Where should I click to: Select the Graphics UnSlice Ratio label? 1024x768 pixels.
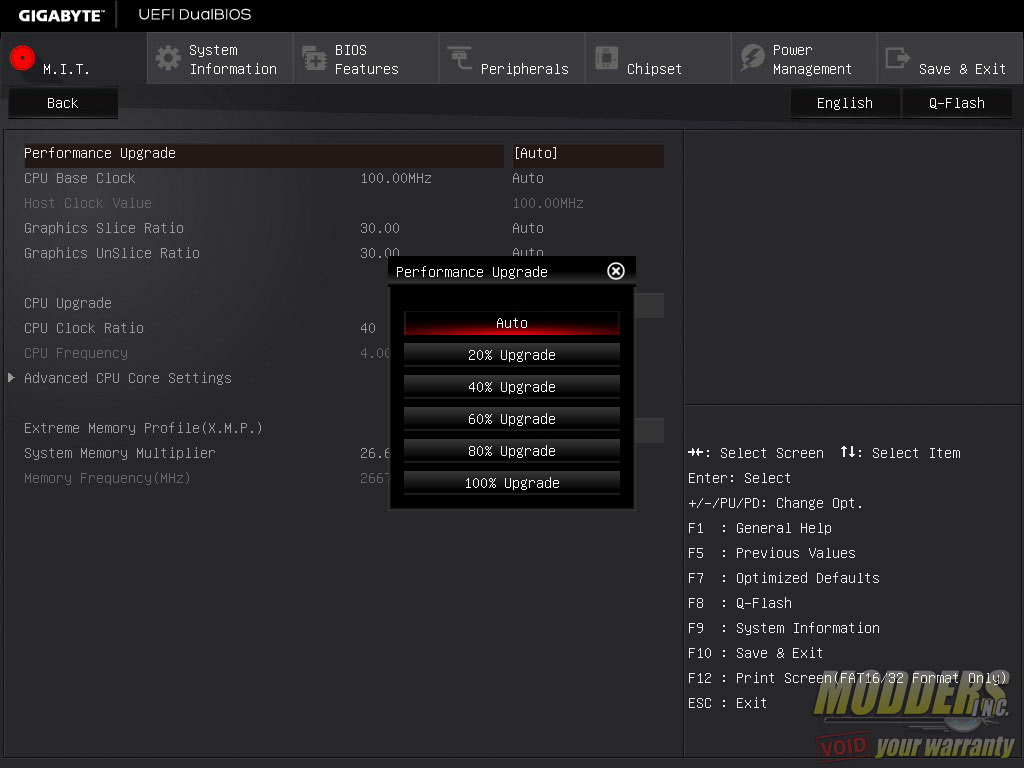click(x=112, y=253)
